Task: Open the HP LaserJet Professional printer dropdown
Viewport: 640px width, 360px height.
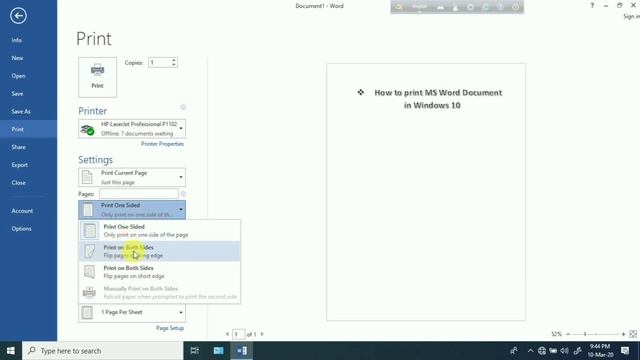Action: (132, 129)
